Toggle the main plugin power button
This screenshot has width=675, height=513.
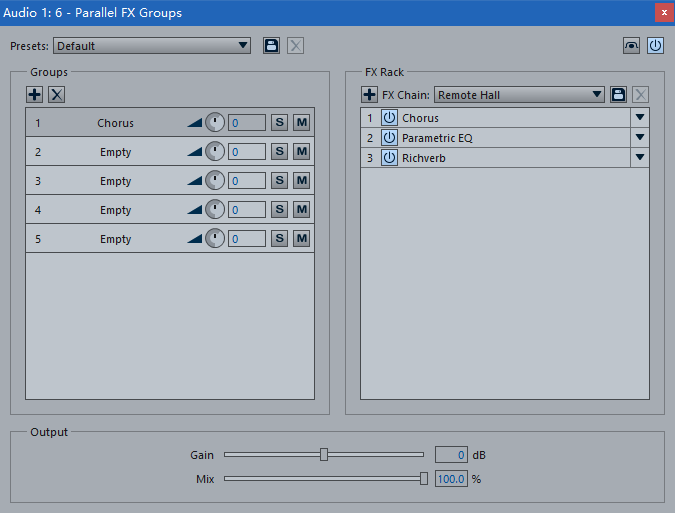click(x=655, y=46)
